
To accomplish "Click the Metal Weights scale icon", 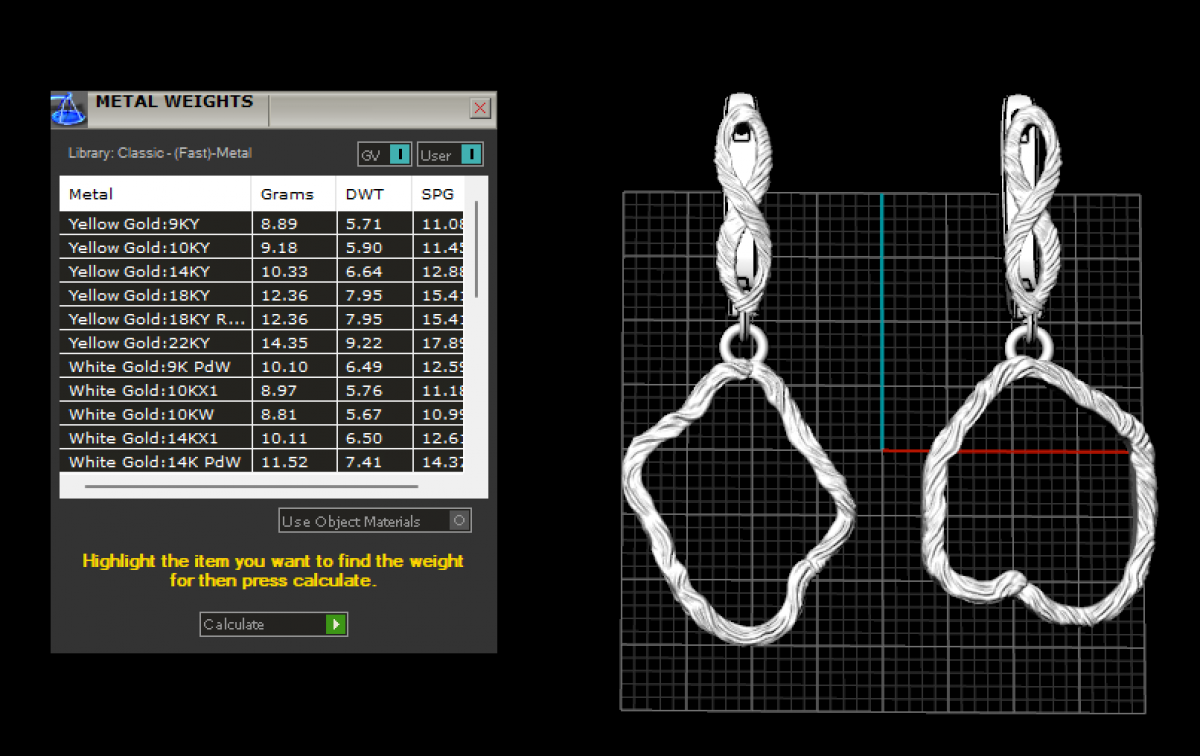I will point(69,109).
